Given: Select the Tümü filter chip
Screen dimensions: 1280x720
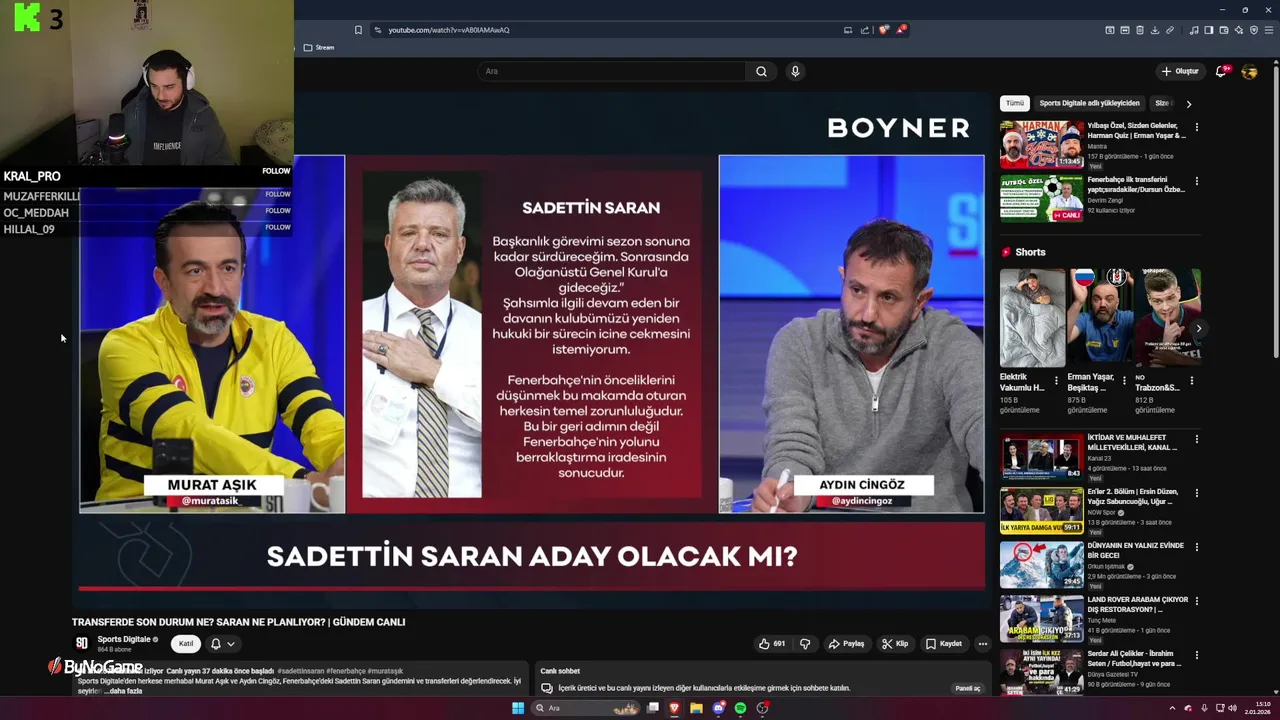Looking at the screenshot, I should [1015, 103].
